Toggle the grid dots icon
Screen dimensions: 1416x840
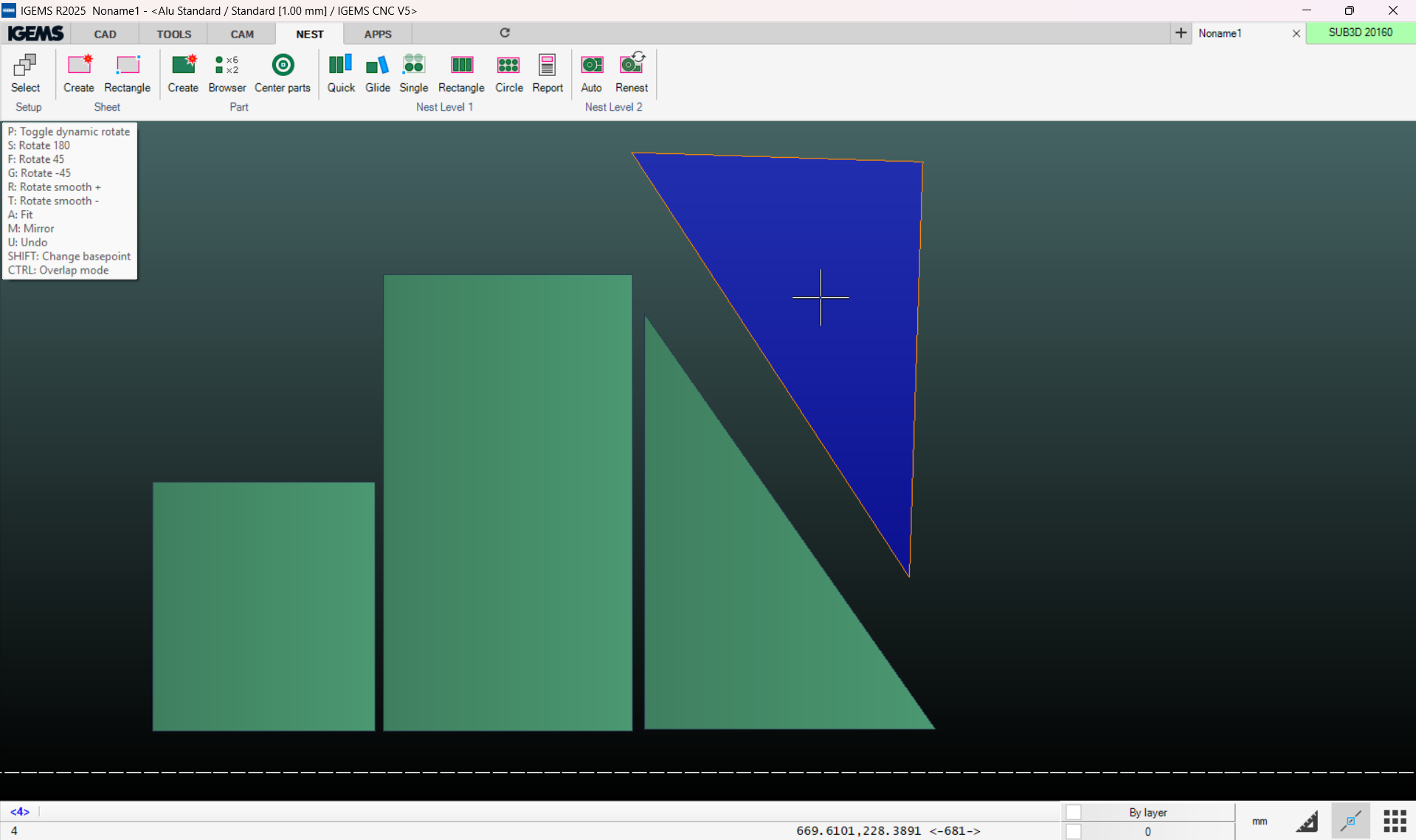point(1394,821)
